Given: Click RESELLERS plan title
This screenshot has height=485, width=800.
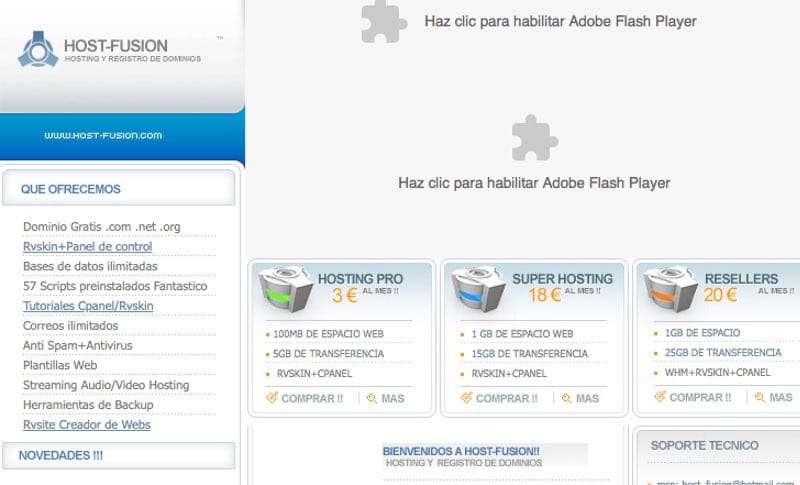Looking at the screenshot, I should click(741, 279).
